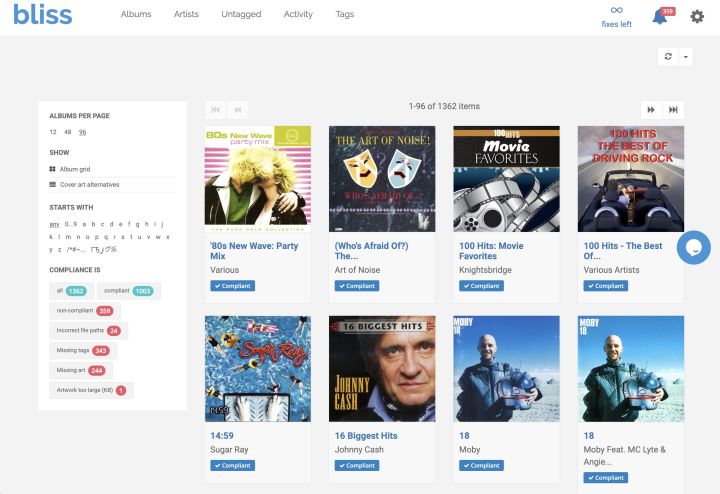Click Cover art alternatives link
The image size is (720, 494).
[90, 185]
